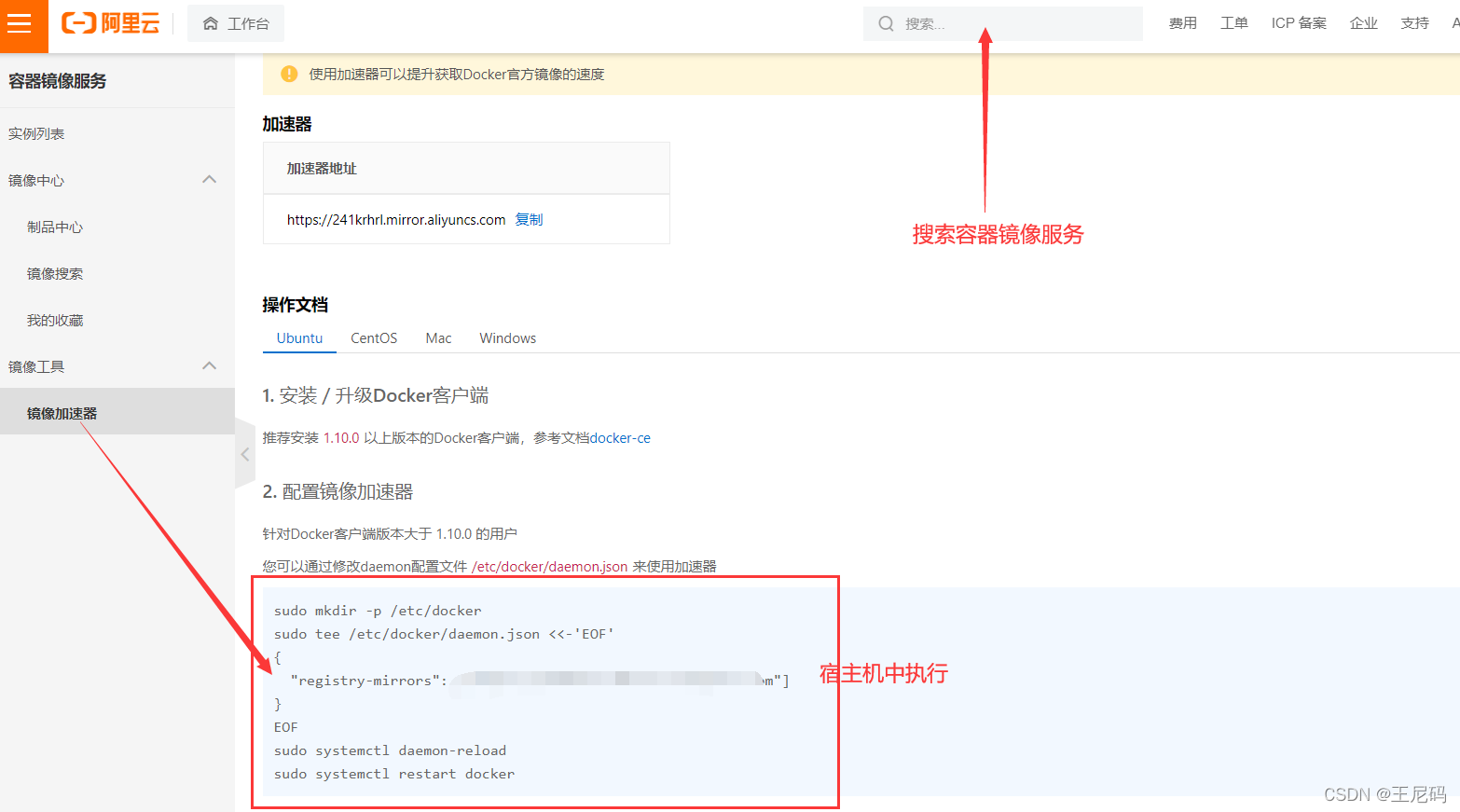Click the magnifier icon in the search box

point(886,23)
